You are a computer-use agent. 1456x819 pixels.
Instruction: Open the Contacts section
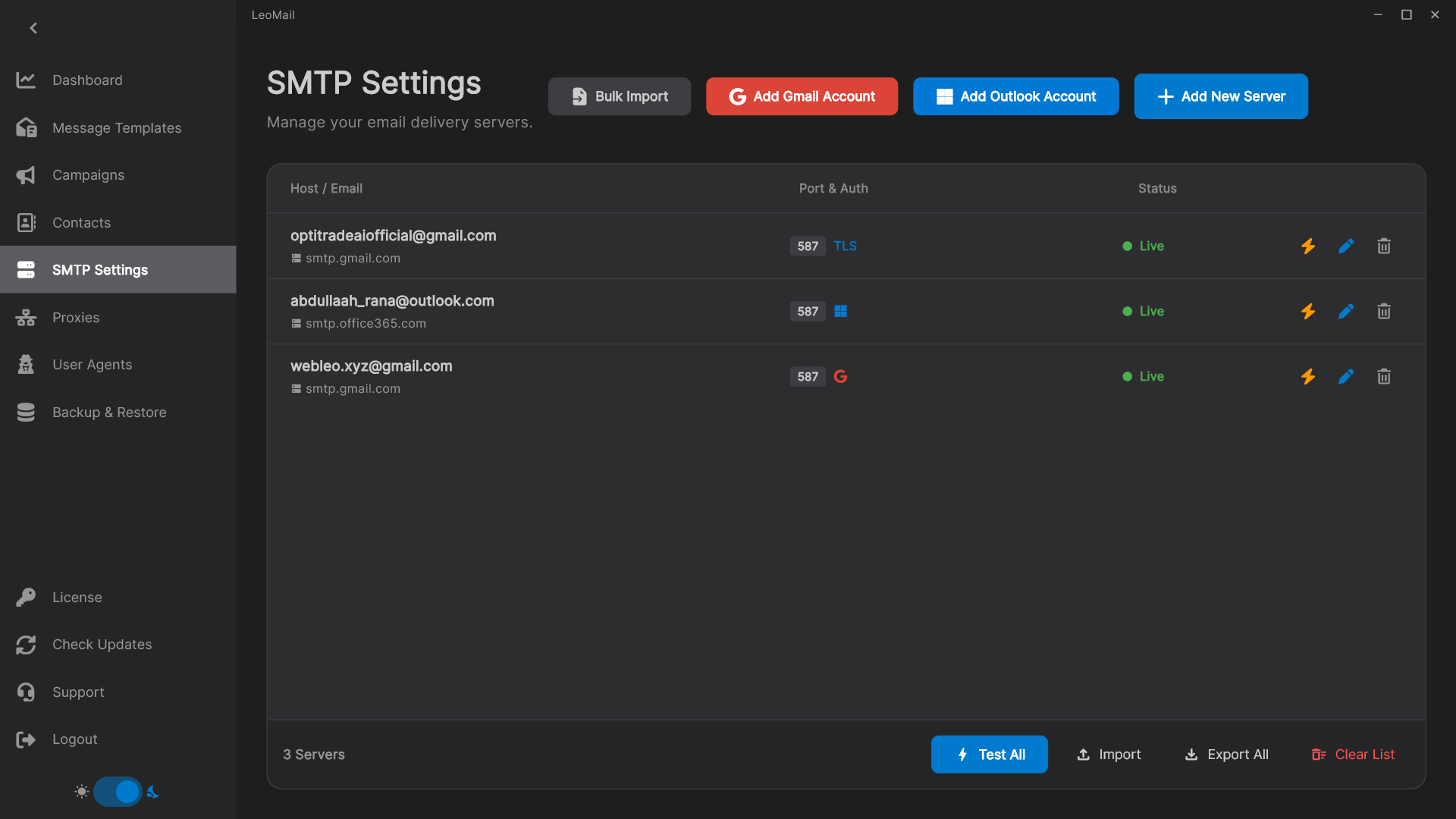coord(118,223)
